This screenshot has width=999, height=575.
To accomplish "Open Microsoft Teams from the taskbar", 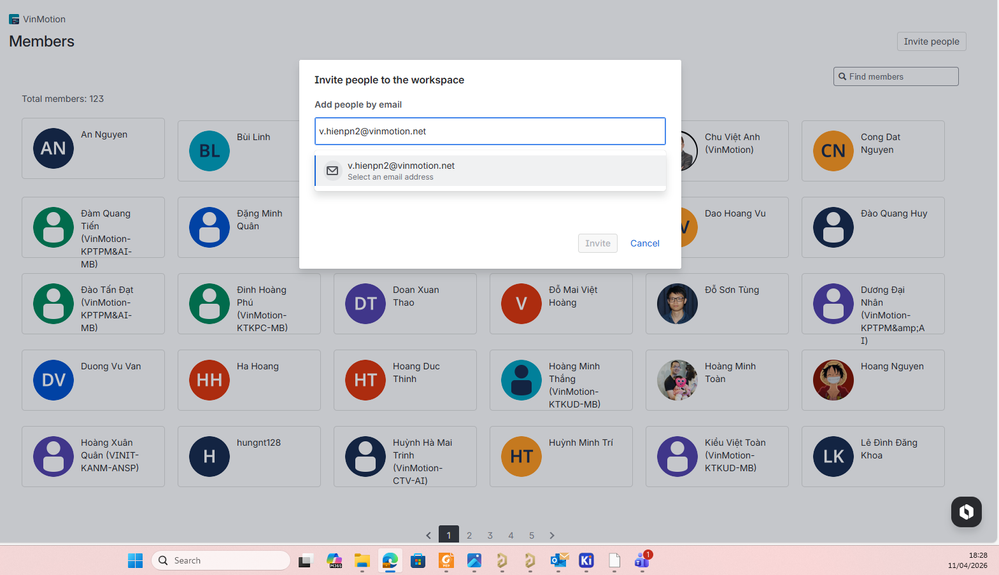I will [642, 560].
